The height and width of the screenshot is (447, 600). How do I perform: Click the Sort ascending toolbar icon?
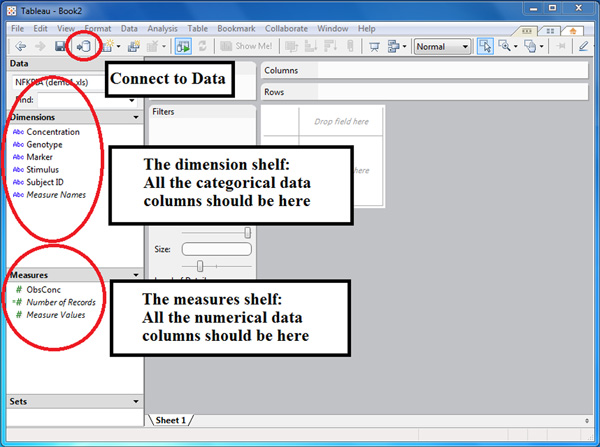[310, 46]
